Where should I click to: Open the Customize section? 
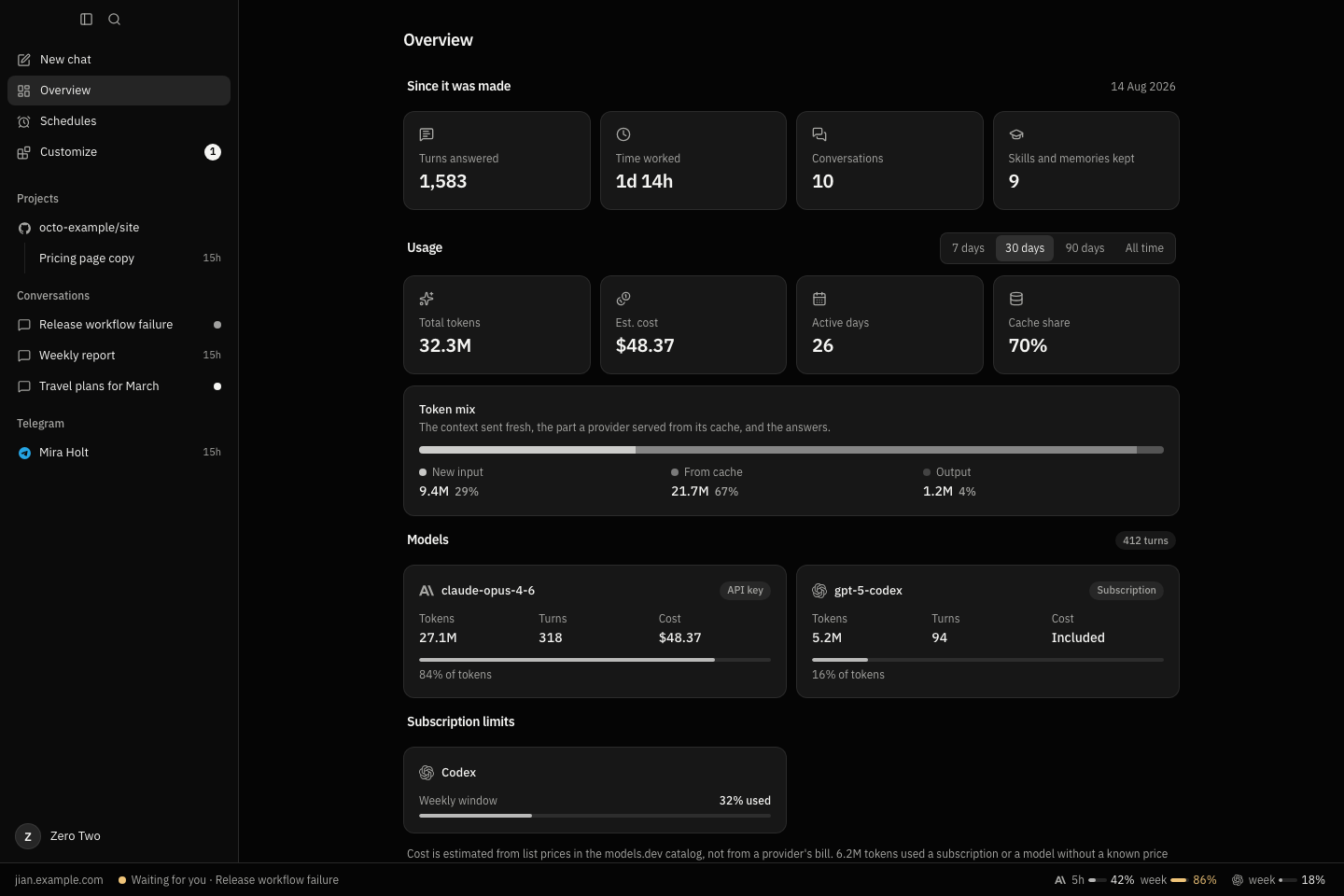point(119,152)
